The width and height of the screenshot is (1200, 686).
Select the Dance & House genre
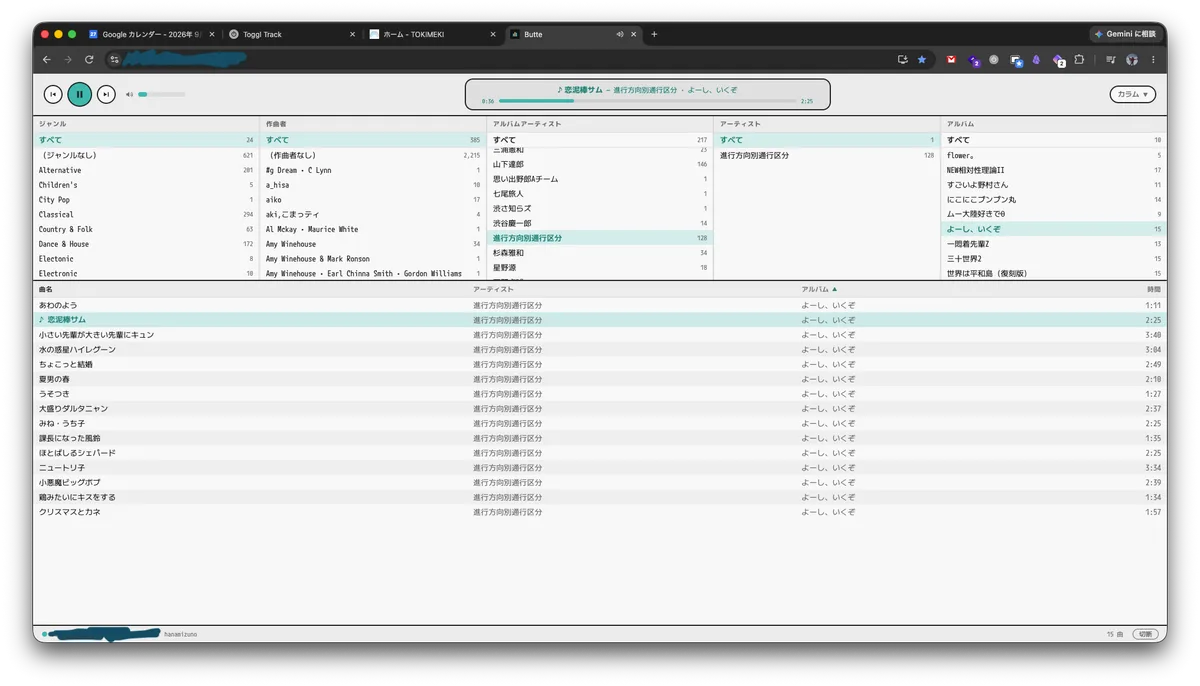coord(146,244)
